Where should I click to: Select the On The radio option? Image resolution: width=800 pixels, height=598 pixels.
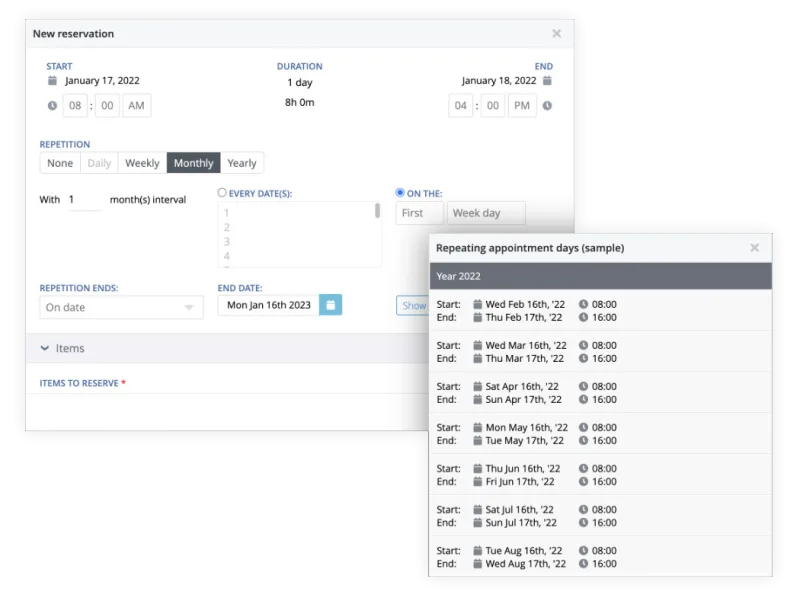[x=400, y=193]
